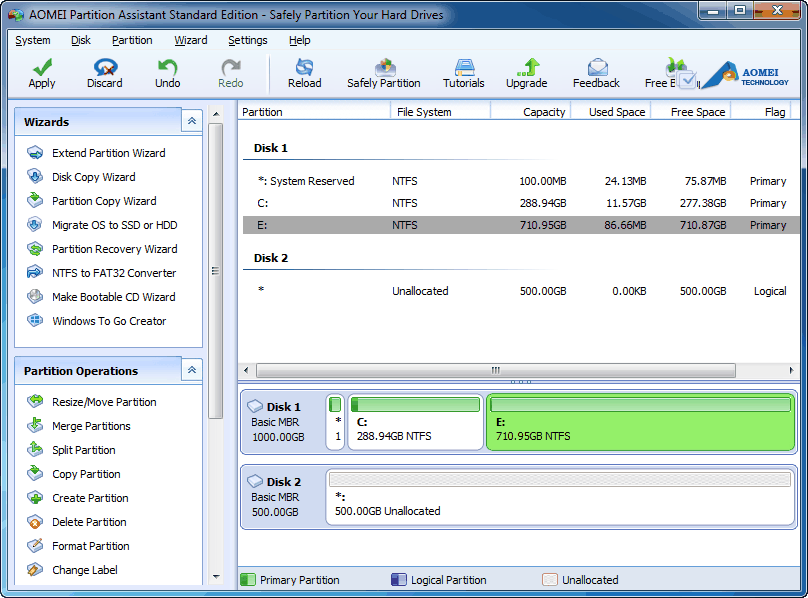Click the Discard changes icon

[104, 71]
